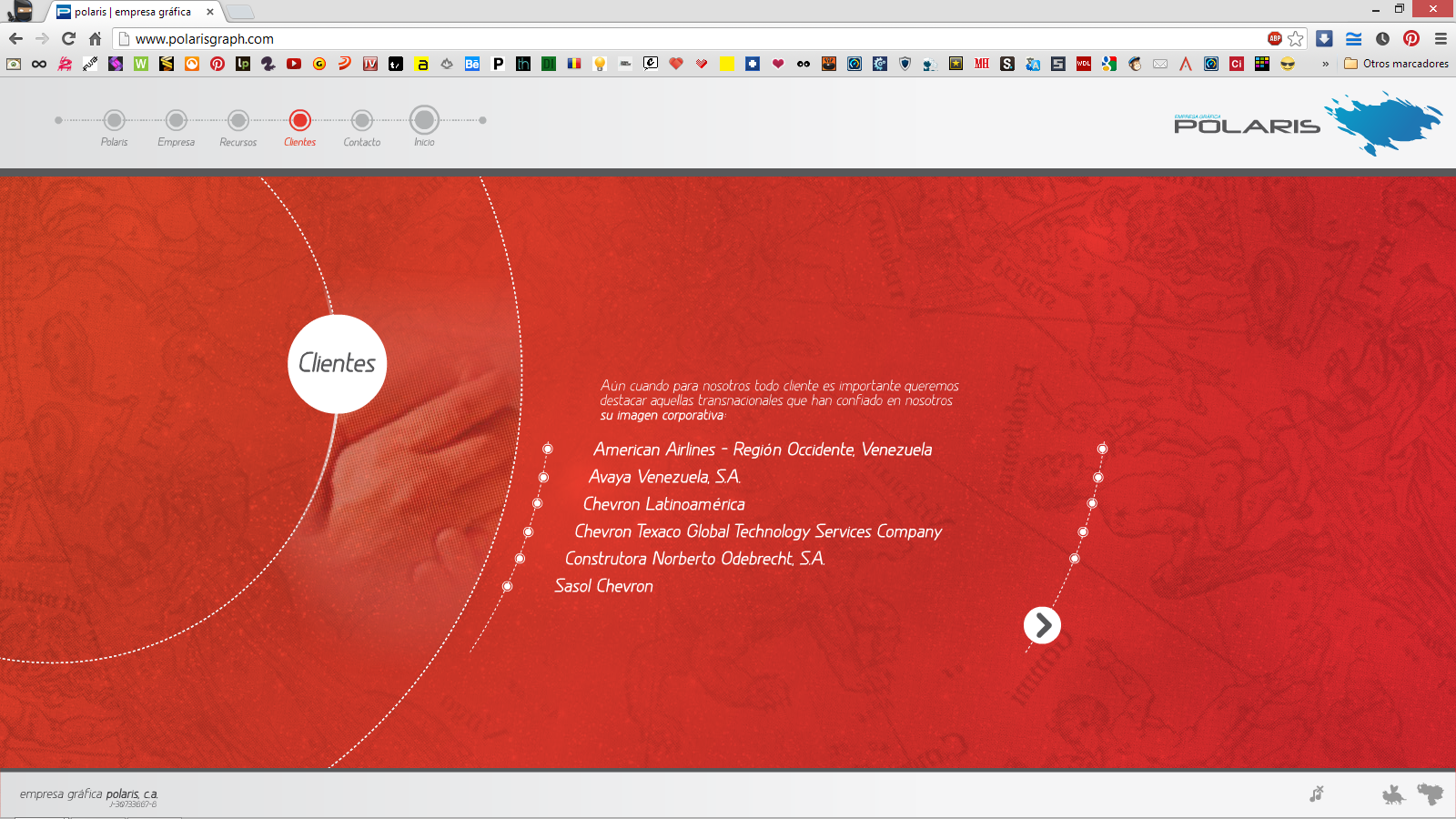The width and height of the screenshot is (1456, 819).
Task: Open the sunglasses smiley bookmark
Action: pos(1288,64)
